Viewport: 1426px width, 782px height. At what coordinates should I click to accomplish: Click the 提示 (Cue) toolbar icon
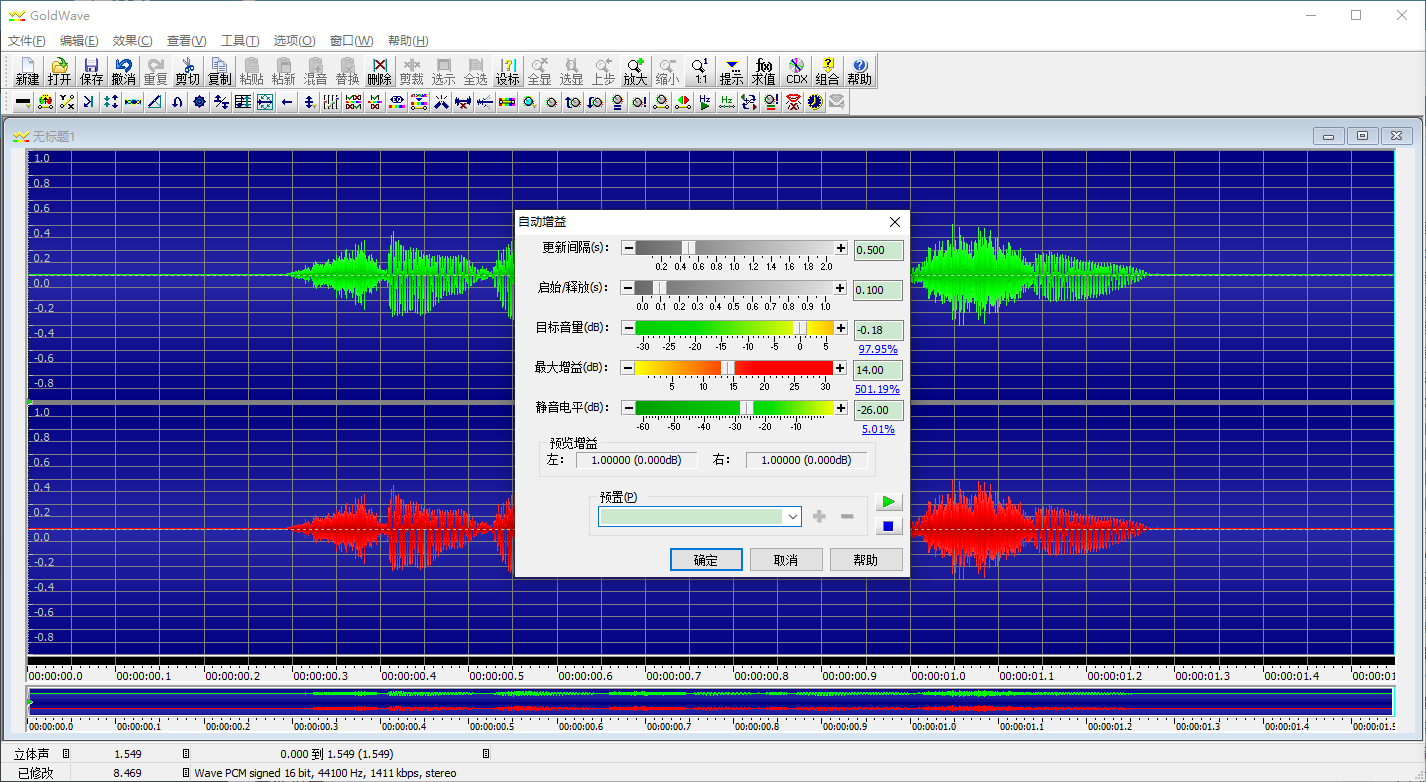(x=732, y=71)
